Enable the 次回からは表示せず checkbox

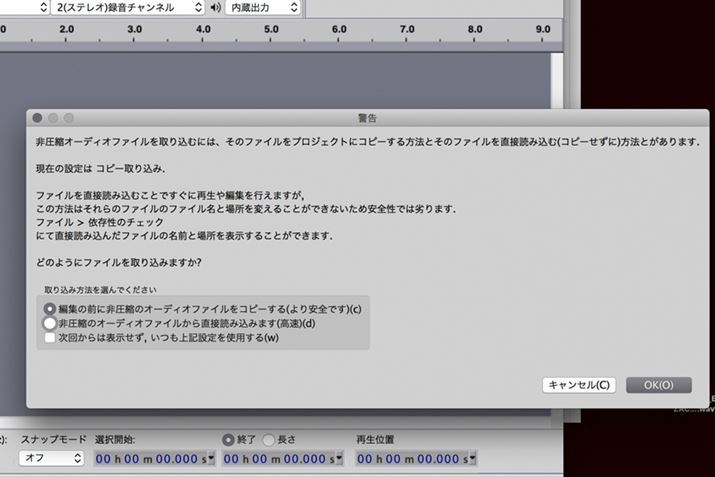(50, 338)
